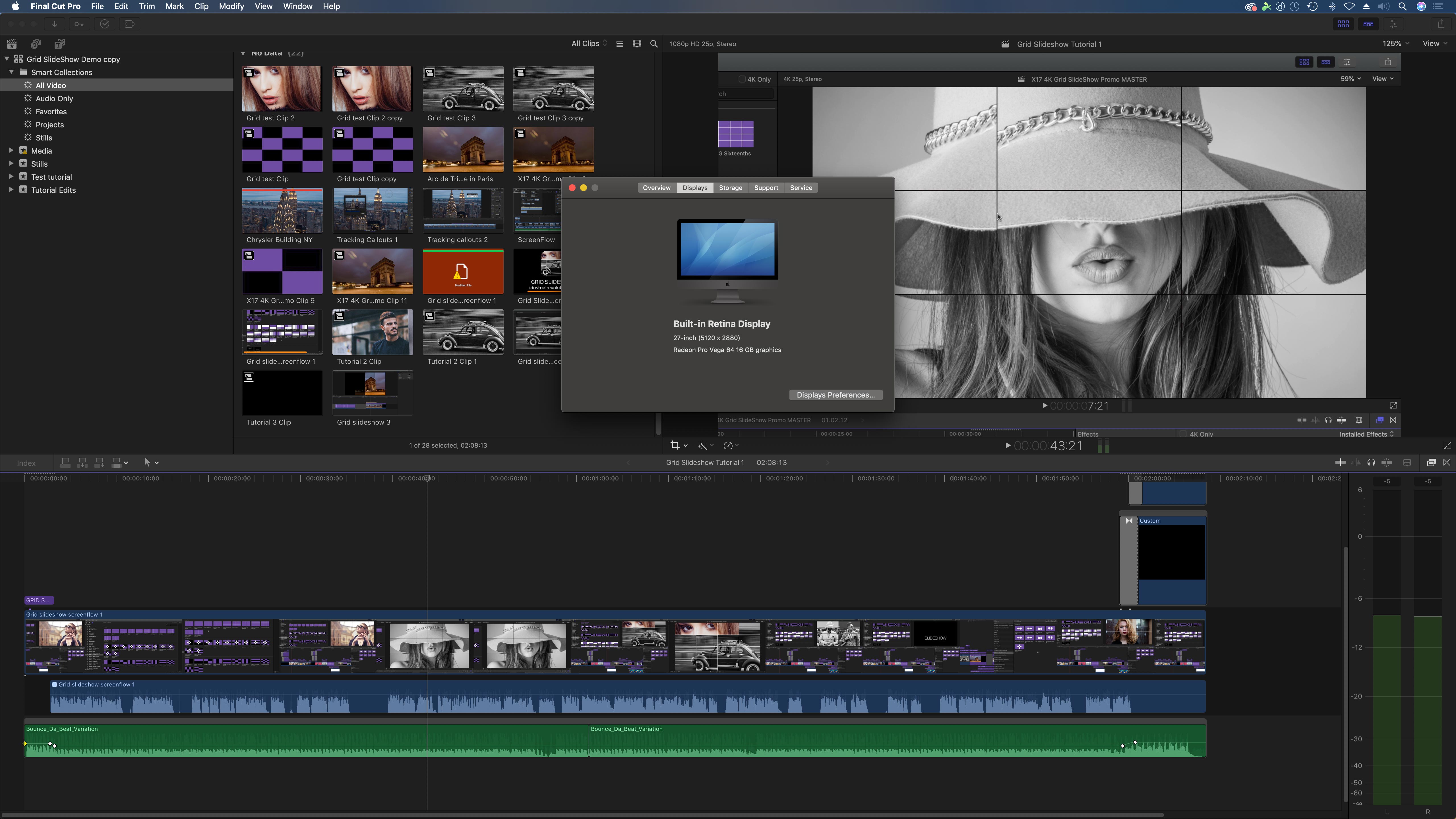Viewport: 1456px width, 819px height.
Task: Switch to the Support tab
Action: pos(766,188)
